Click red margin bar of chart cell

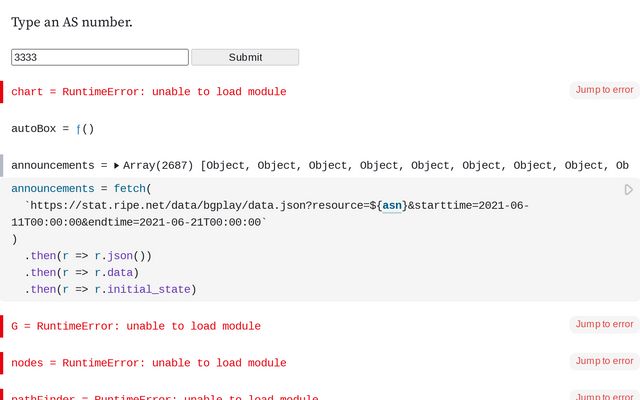pyautogui.click(x=2, y=91)
